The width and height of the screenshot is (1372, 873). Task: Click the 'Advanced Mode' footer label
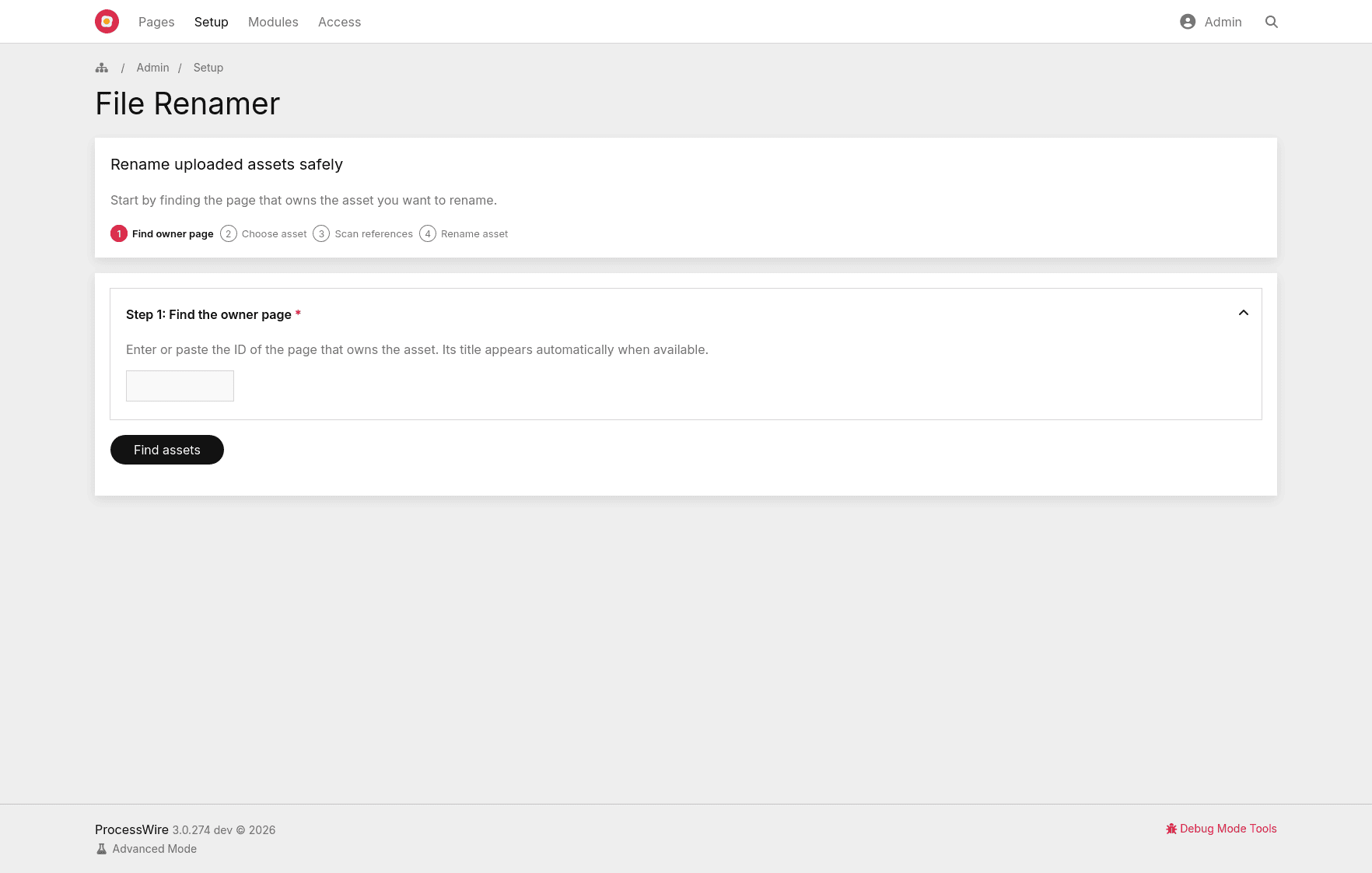pyautogui.click(x=155, y=849)
